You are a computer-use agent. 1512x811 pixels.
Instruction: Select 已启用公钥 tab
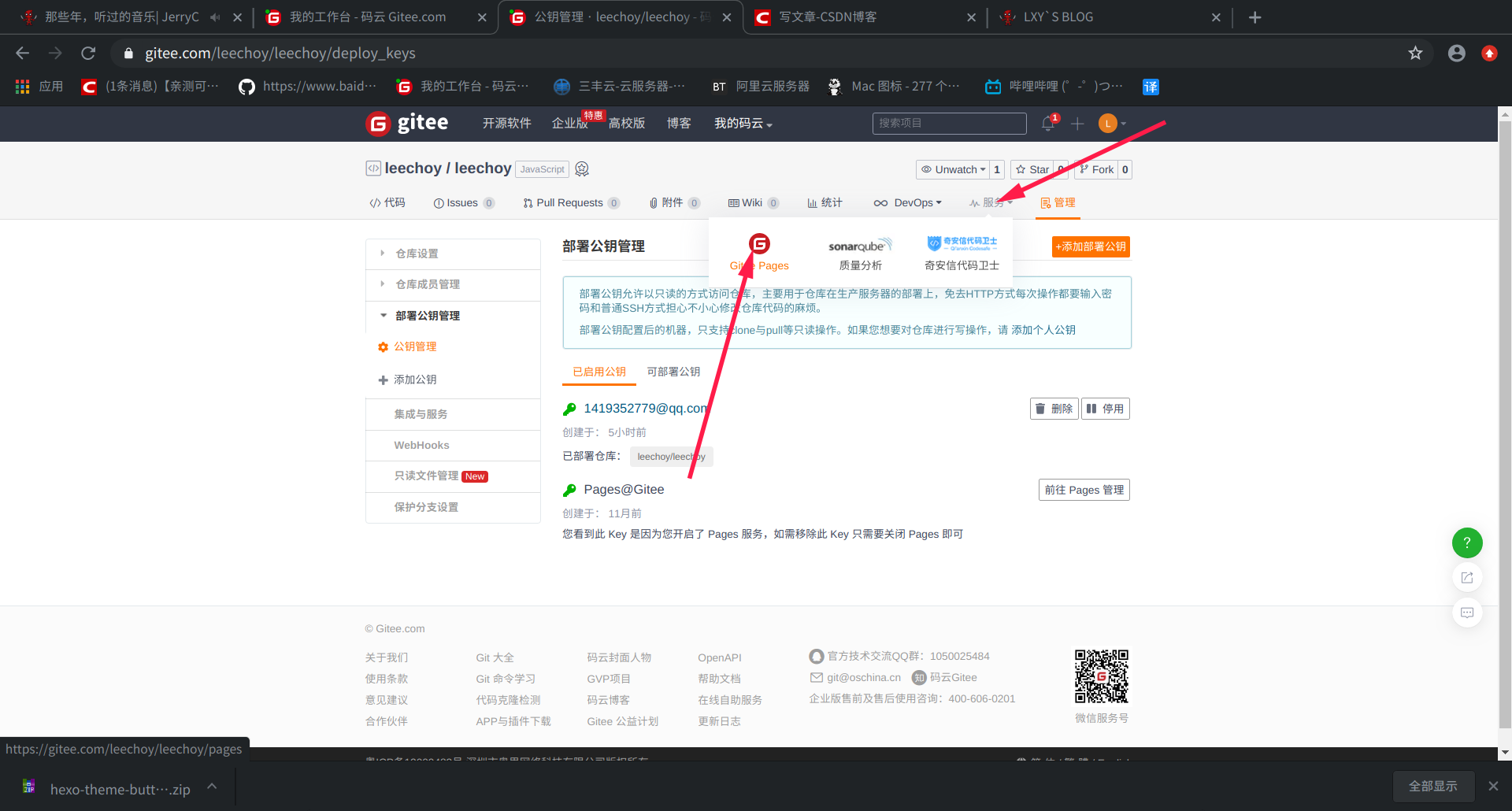tap(599, 372)
